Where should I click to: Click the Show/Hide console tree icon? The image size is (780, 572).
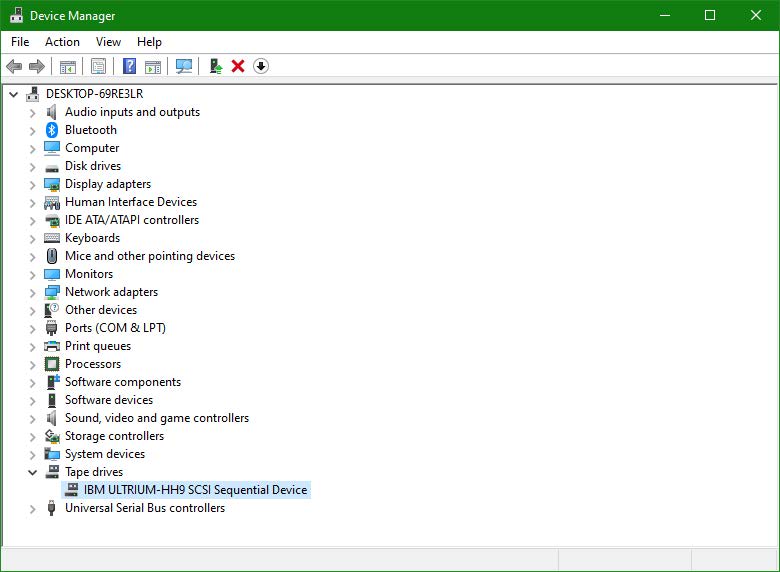(68, 66)
